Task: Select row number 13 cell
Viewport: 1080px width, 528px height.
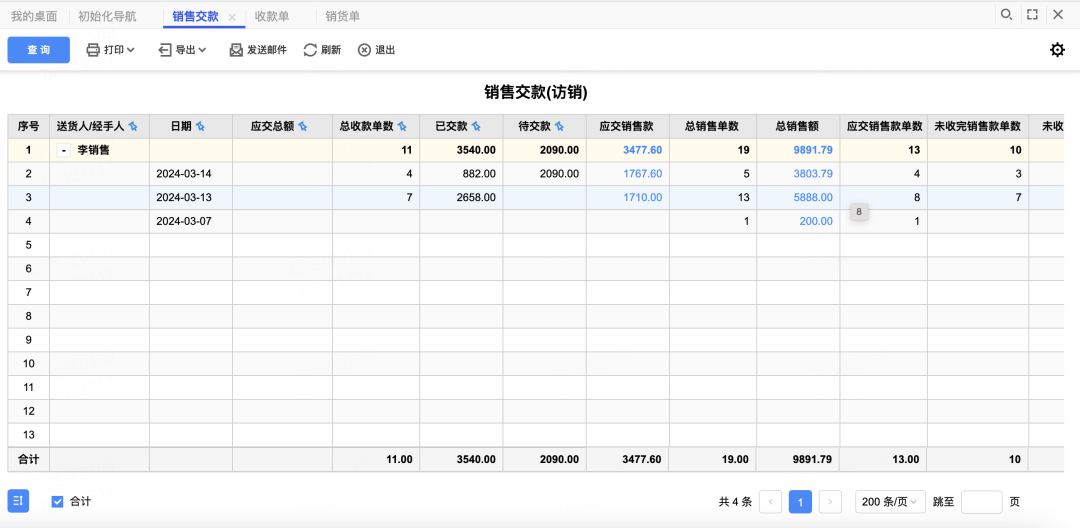Action: [x=28, y=434]
